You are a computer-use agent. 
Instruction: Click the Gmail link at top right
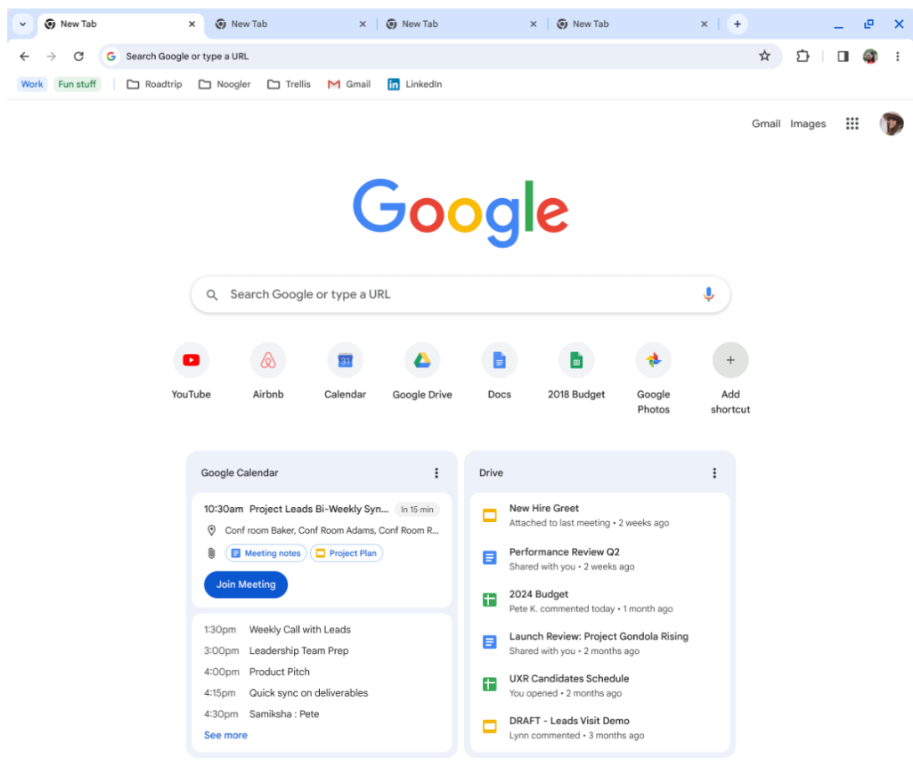tap(766, 123)
